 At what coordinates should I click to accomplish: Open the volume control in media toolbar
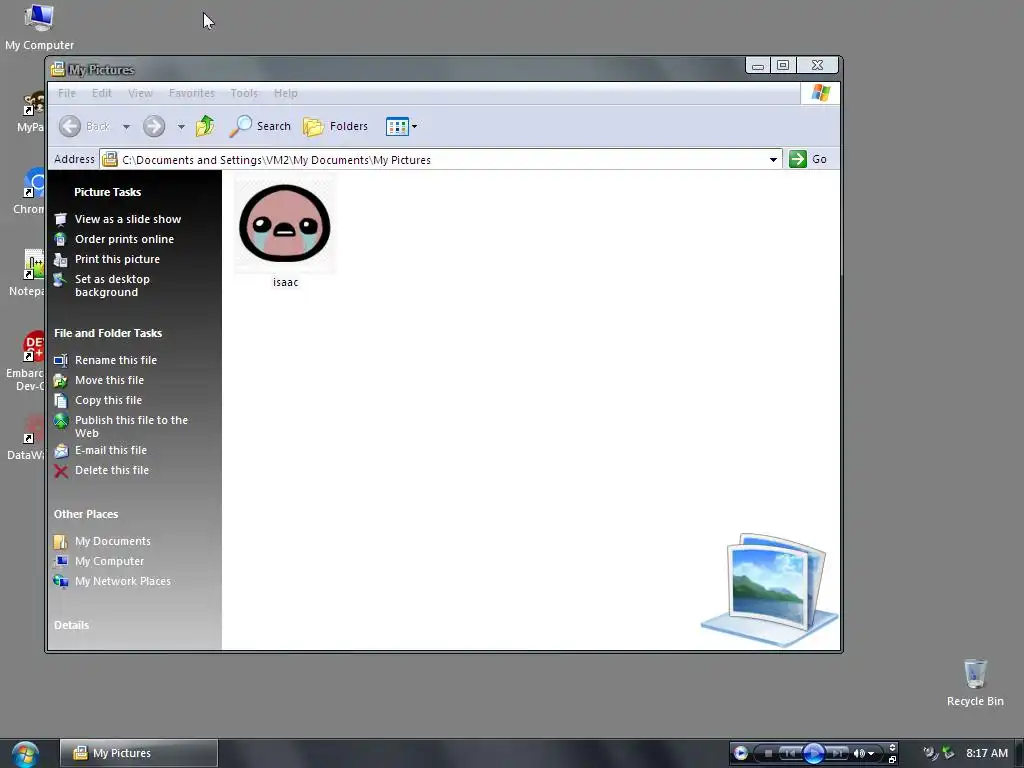coord(863,753)
